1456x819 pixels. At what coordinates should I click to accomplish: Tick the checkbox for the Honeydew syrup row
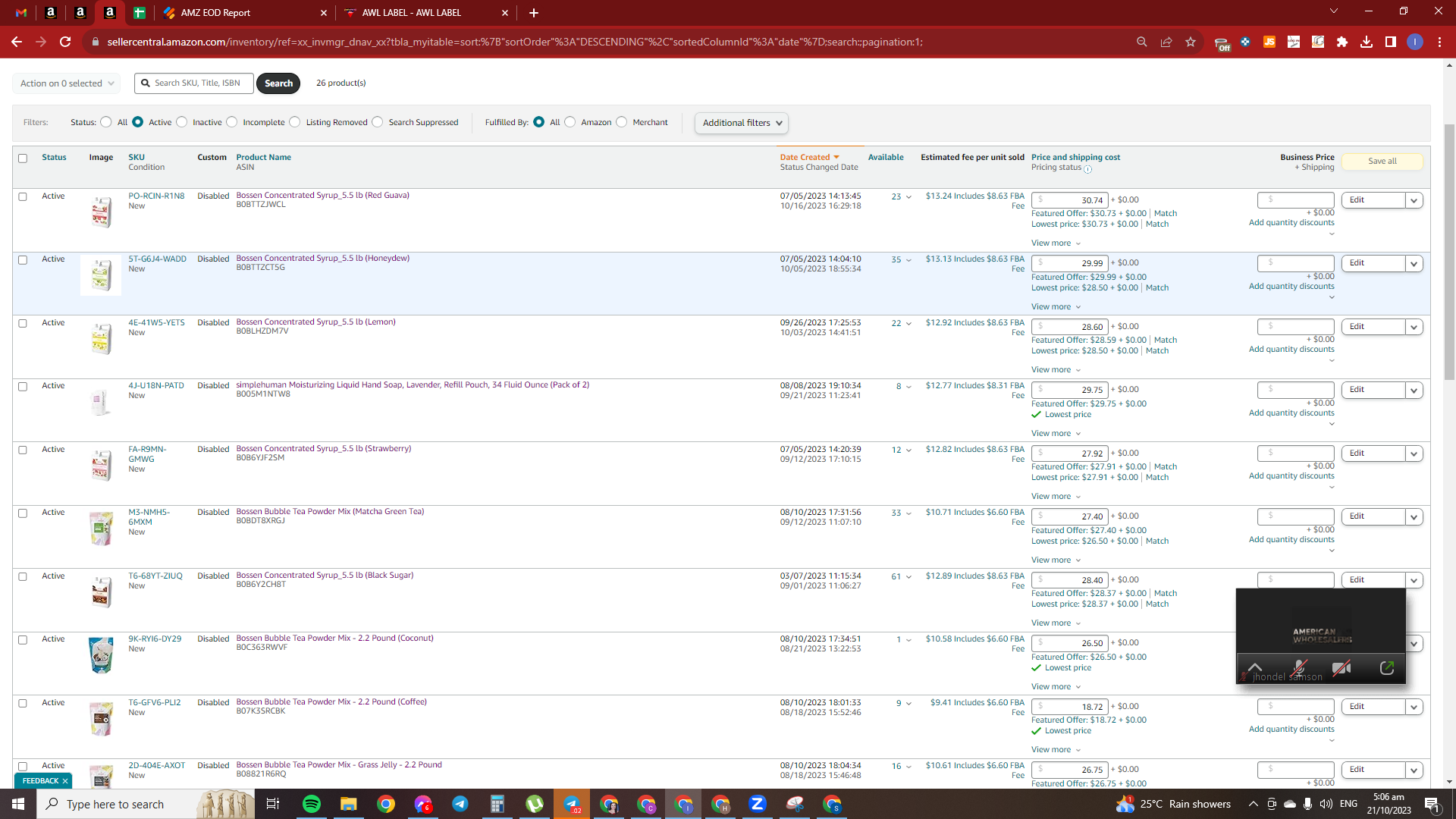point(23,260)
